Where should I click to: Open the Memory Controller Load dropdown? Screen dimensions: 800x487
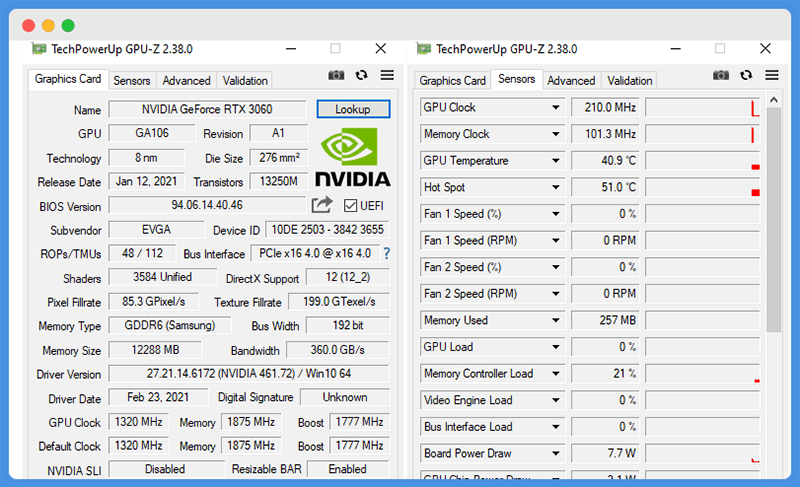click(x=556, y=374)
